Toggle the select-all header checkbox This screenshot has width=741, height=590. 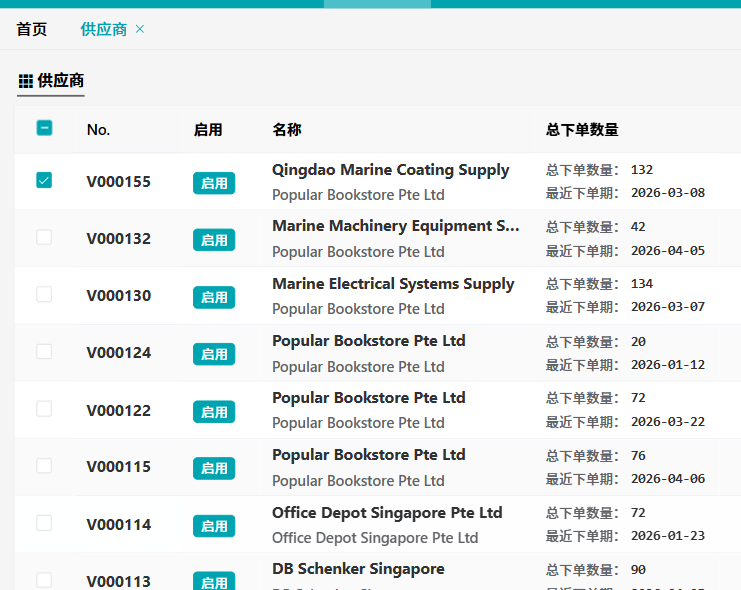click(x=44, y=128)
